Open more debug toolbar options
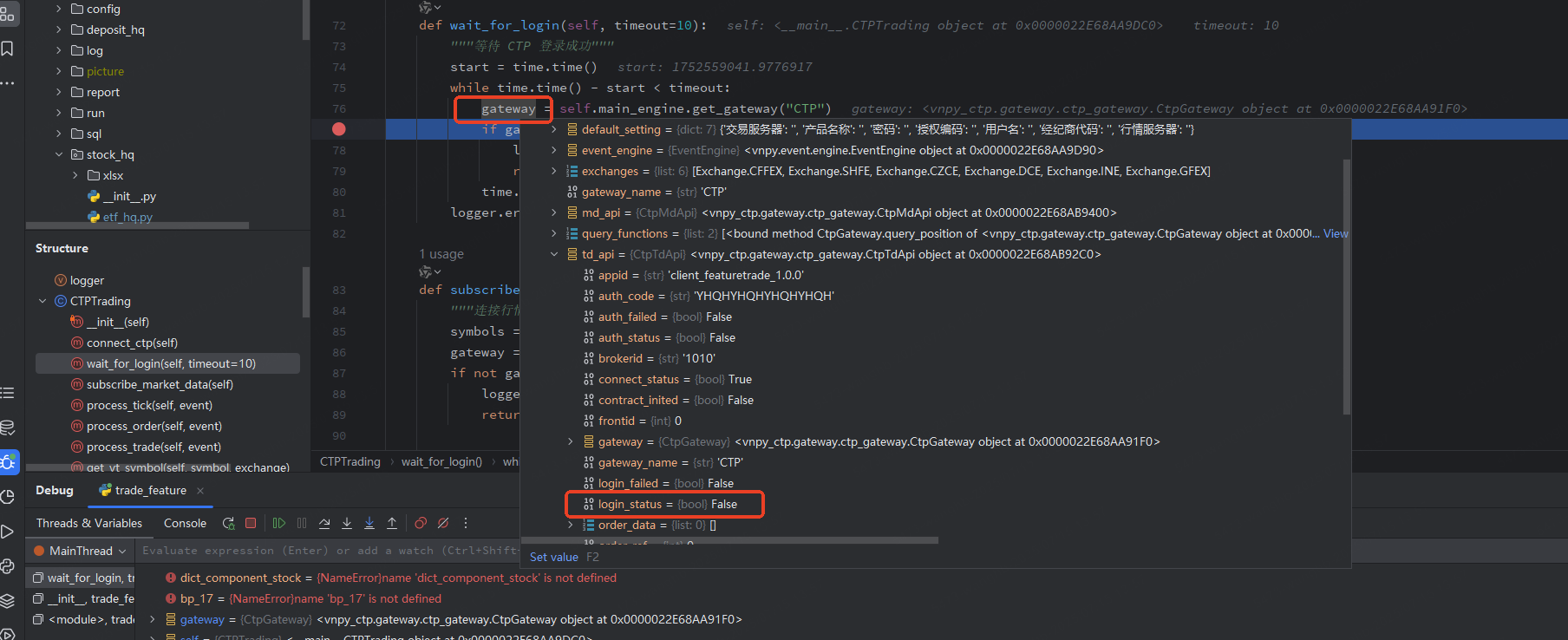Viewport: 1568px width, 640px height. (466, 523)
